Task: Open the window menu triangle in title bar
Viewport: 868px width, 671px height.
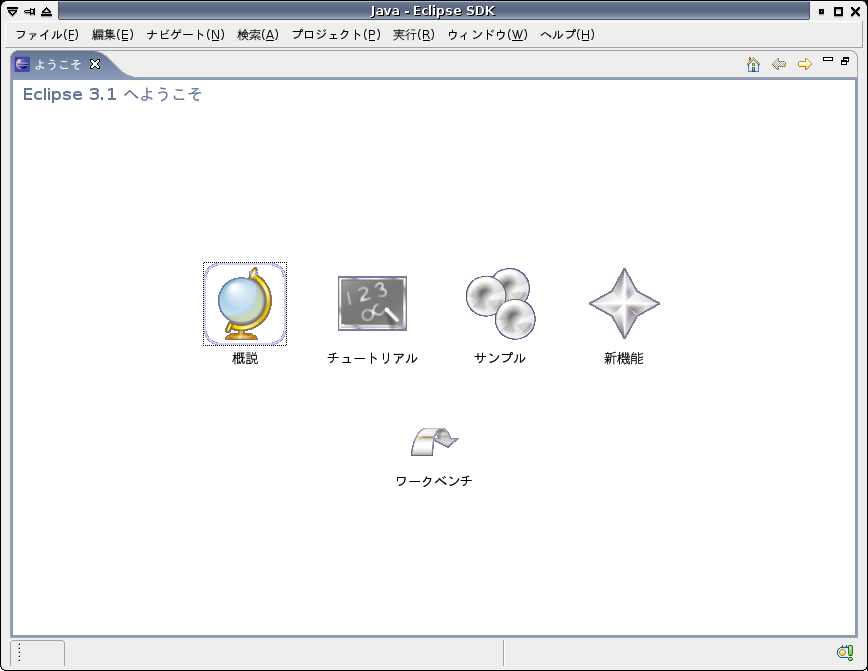Action: pos(12,11)
